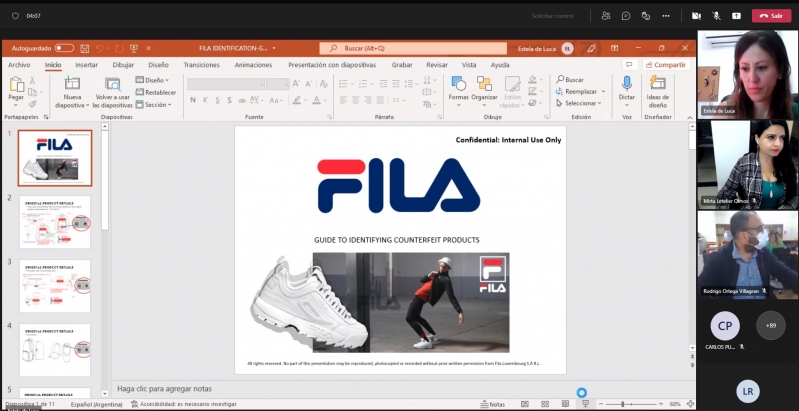Fit slide to window icon
The image size is (799, 411).
click(x=690, y=404)
